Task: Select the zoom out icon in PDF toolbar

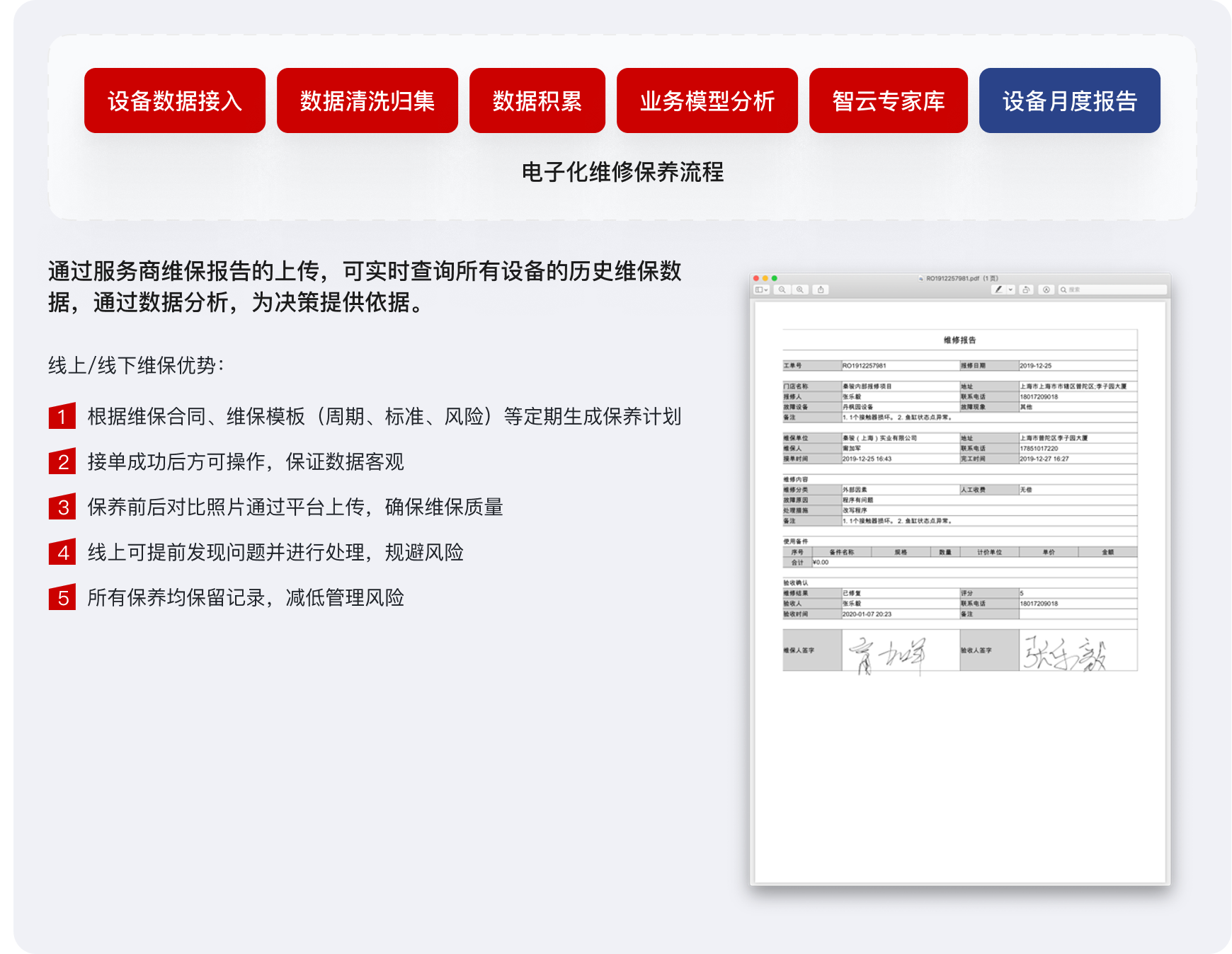Action: click(782, 289)
